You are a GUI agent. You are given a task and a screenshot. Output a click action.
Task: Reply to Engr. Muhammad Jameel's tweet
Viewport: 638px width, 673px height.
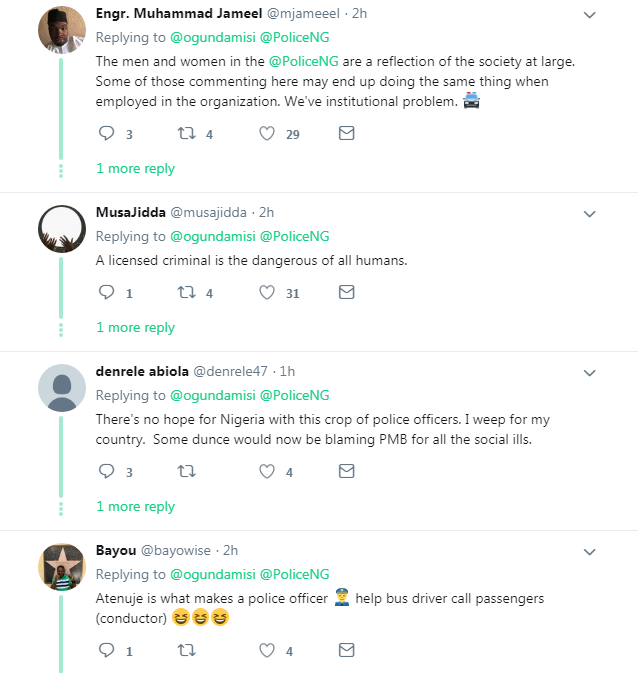pyautogui.click(x=108, y=133)
